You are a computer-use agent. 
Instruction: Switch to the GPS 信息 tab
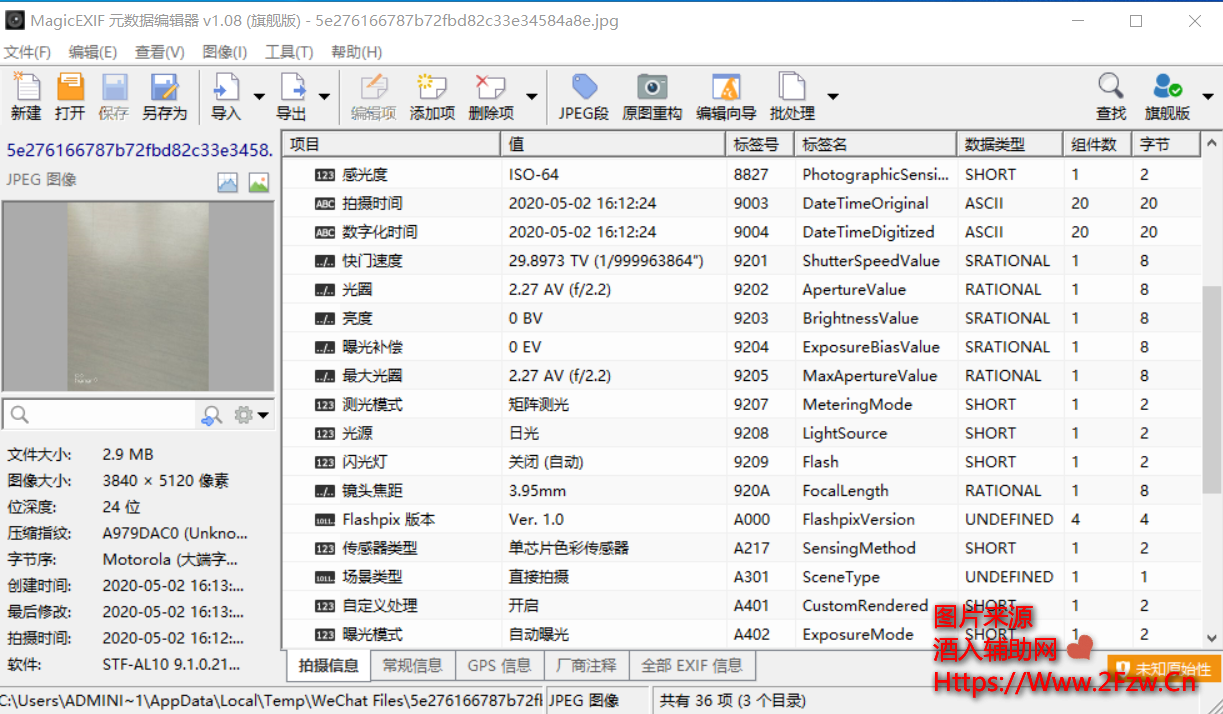498,664
